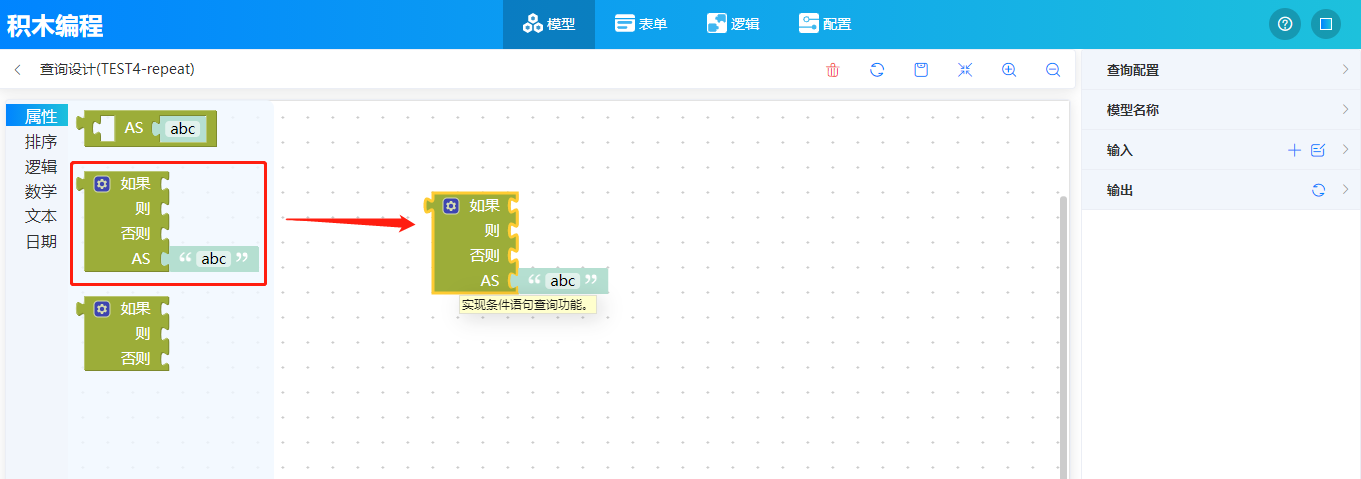Click the red trash delete icon
The image size is (1361, 479).
pyautogui.click(x=833, y=70)
